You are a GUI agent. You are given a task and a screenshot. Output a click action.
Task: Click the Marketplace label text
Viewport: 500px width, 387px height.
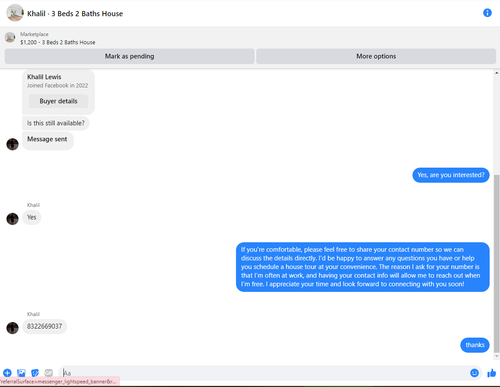pyautogui.click(x=34, y=34)
